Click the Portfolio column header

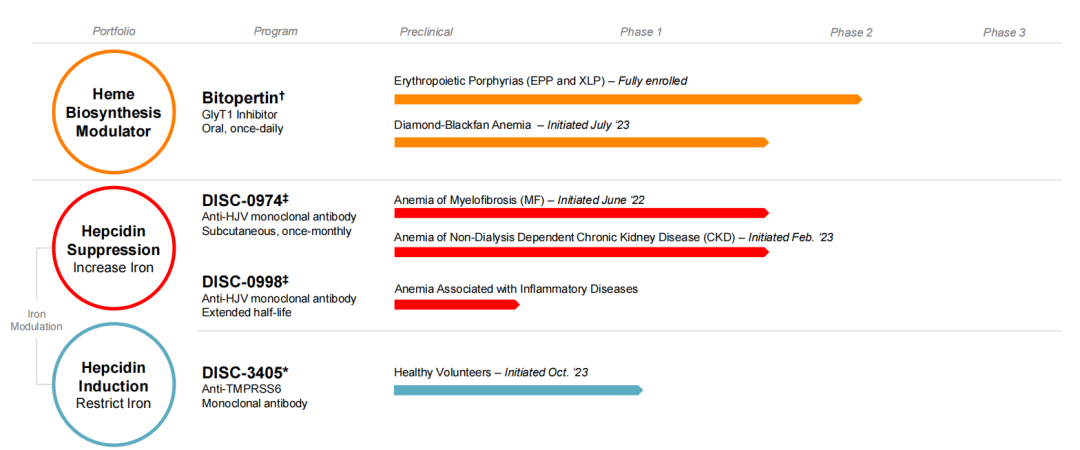pyautogui.click(x=114, y=31)
